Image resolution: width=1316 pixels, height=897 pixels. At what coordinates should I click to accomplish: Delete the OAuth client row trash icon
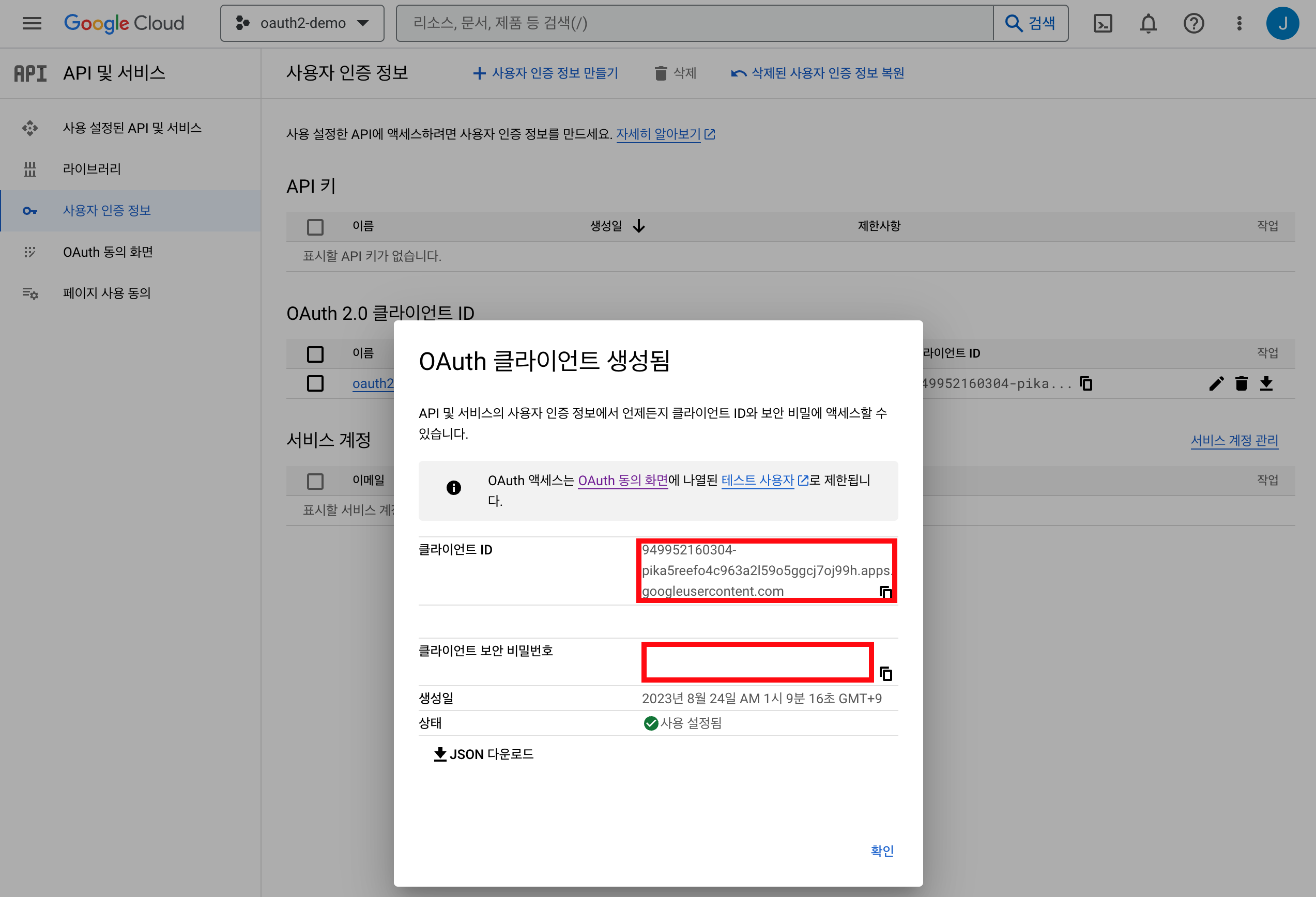1241,384
